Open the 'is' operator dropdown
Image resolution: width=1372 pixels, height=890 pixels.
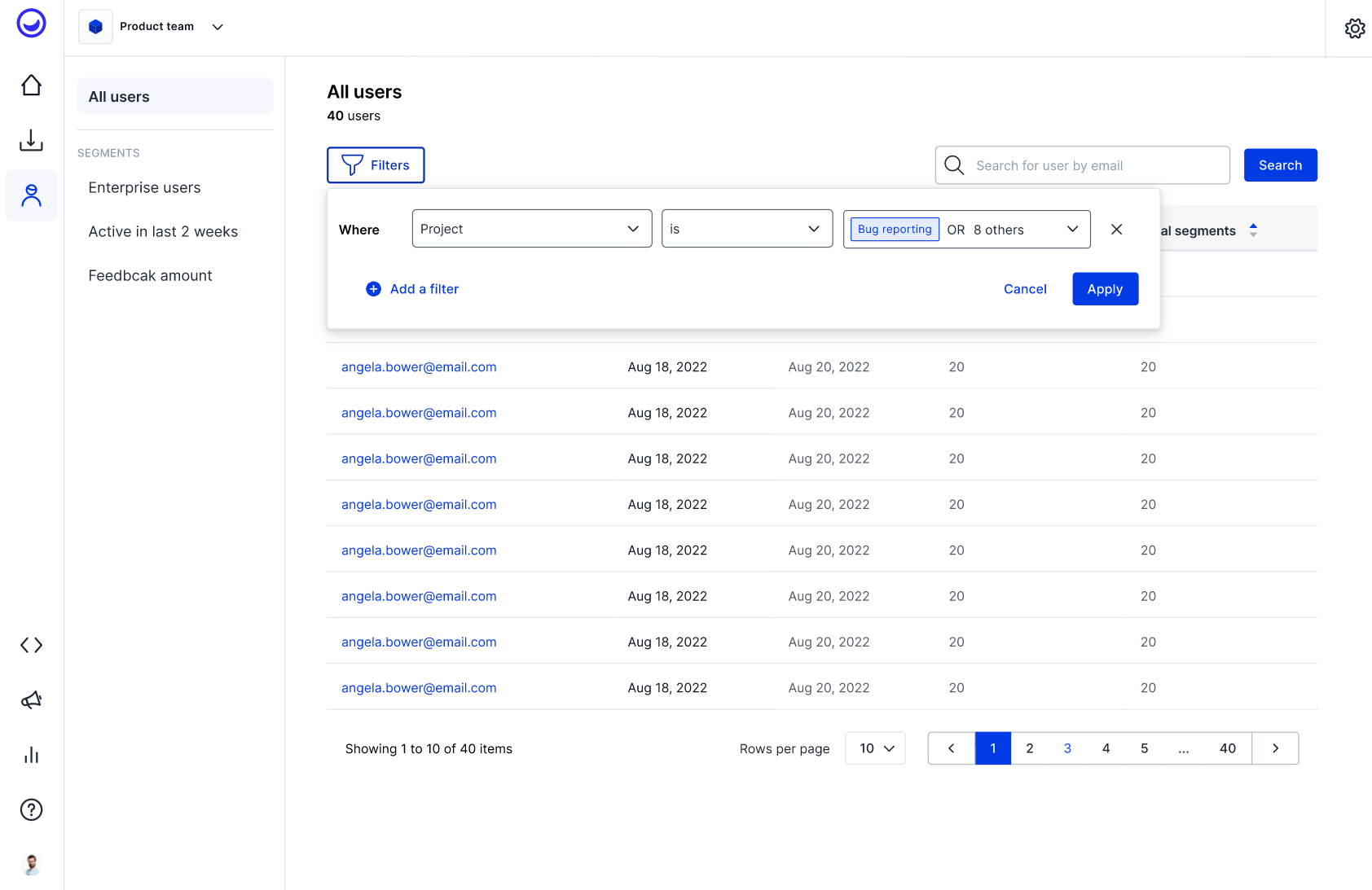pos(747,229)
